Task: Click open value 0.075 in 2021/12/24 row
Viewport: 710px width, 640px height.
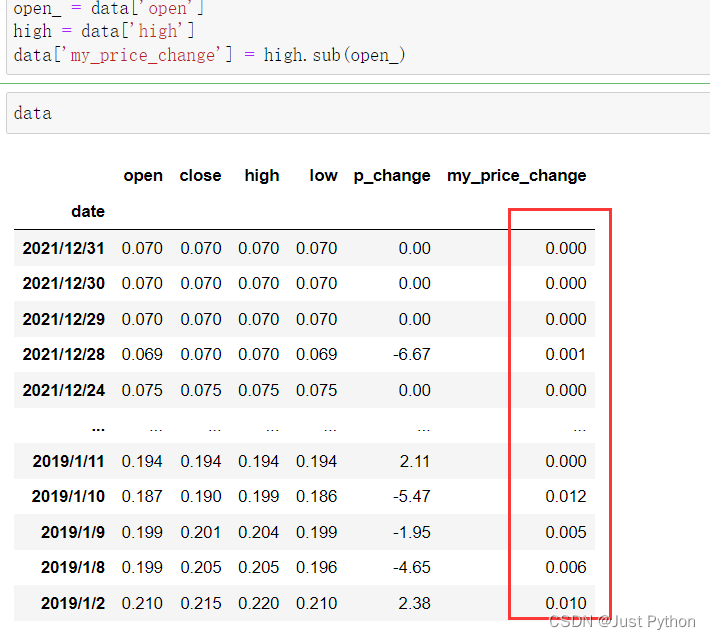Action: click(x=142, y=390)
